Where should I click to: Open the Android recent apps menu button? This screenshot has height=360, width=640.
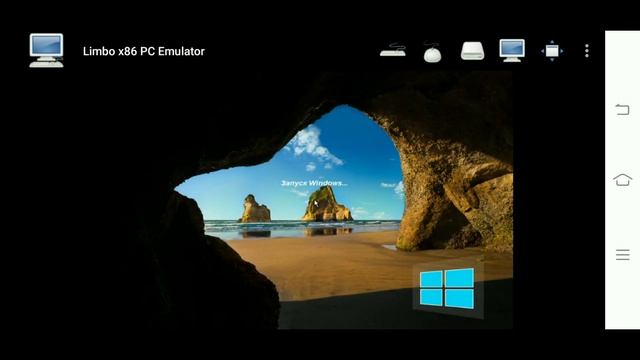(622, 255)
